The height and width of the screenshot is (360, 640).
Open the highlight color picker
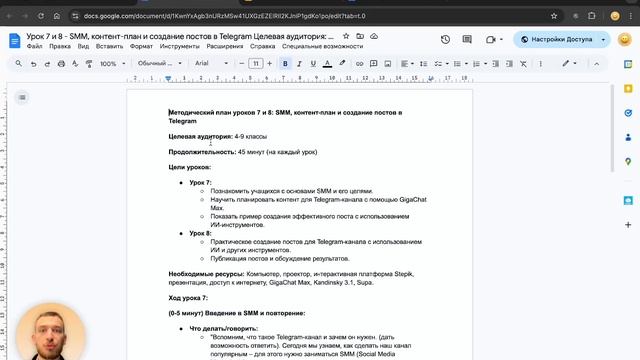click(342, 63)
